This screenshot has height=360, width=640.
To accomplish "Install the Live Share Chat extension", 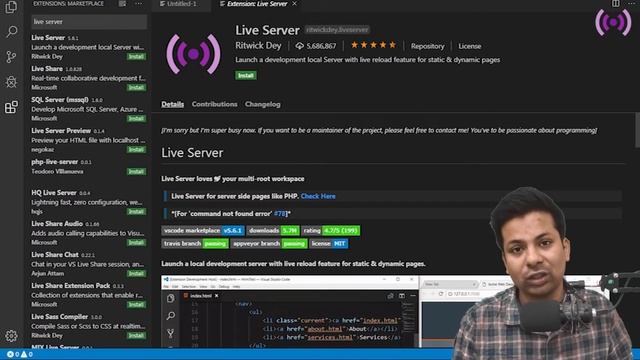I will [136, 273].
